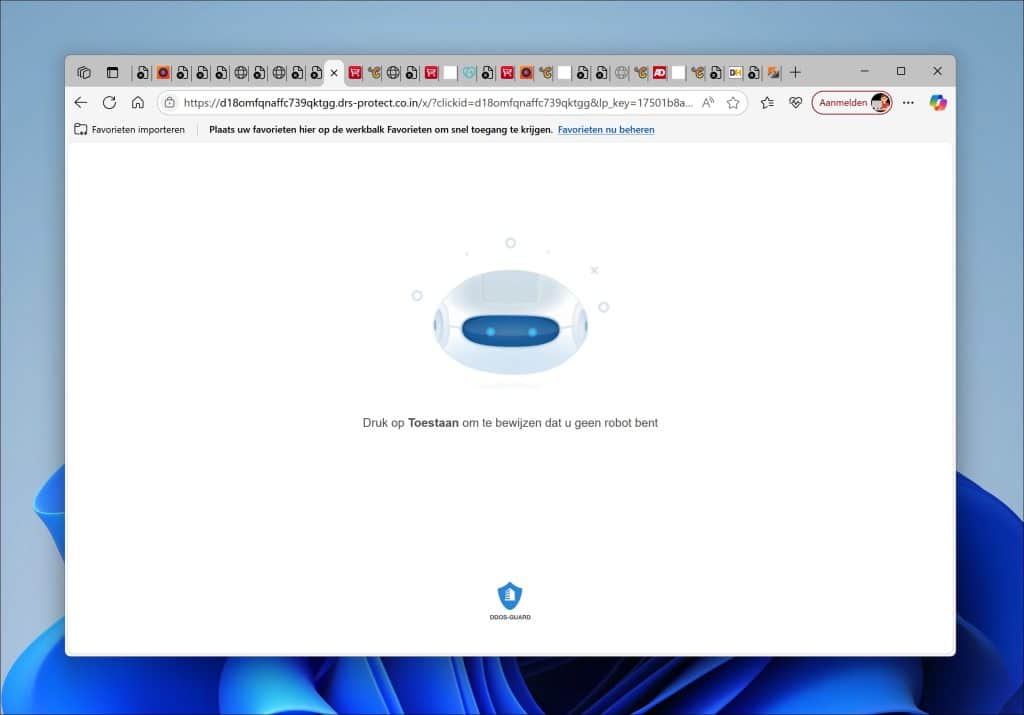Open the tab actions menu icon
Viewport: 1024px width, 715px height.
click(x=112, y=72)
